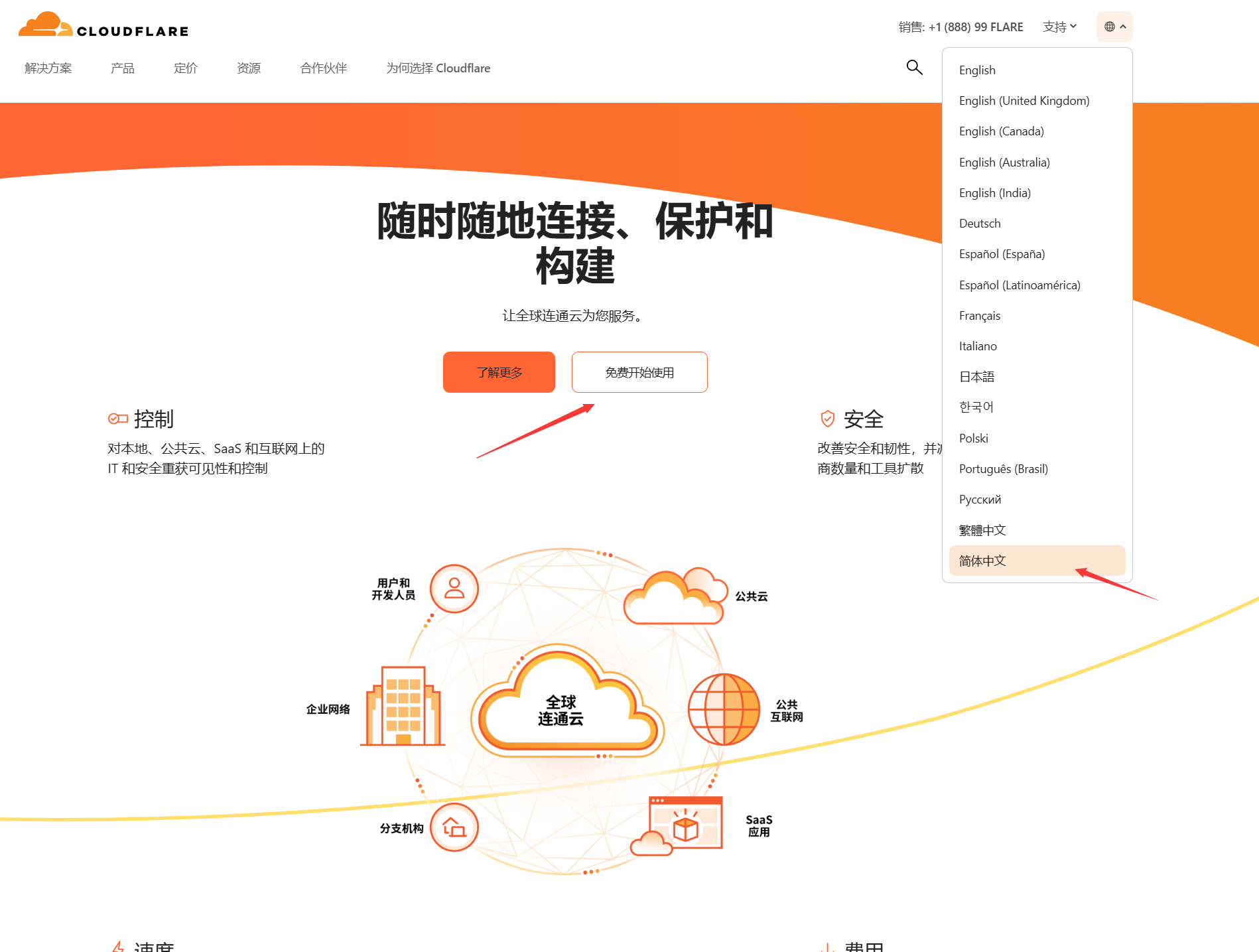Image resolution: width=1259 pixels, height=952 pixels.
Task: Click the 公共云 cloud icon
Action: click(x=675, y=596)
